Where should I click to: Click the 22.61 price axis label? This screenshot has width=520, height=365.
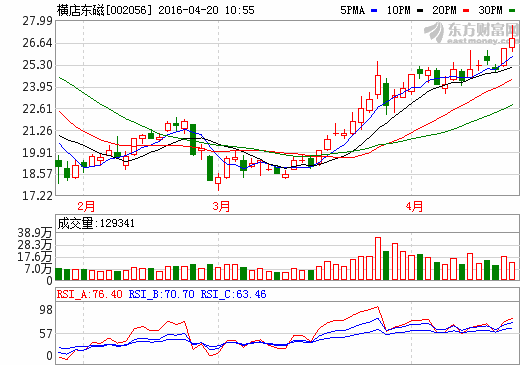tap(37, 109)
